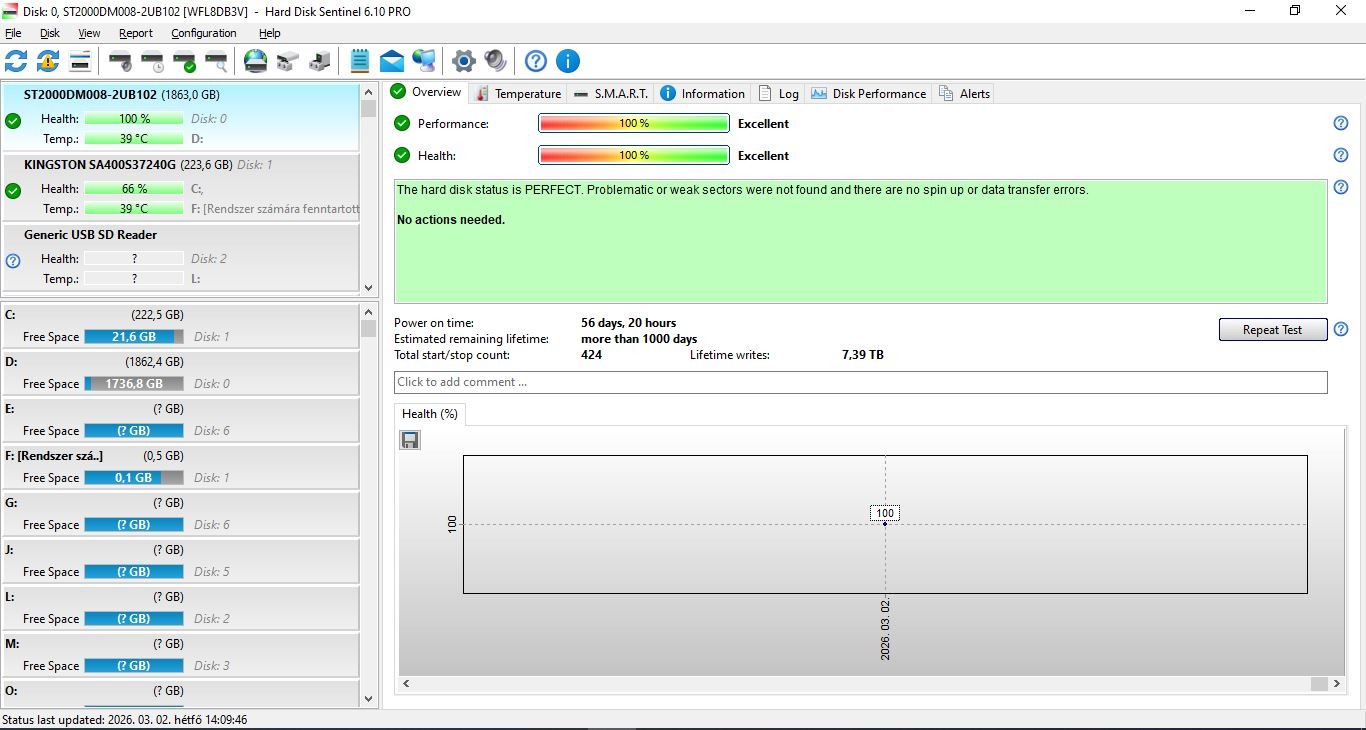Open the Configuration menu

point(203,33)
